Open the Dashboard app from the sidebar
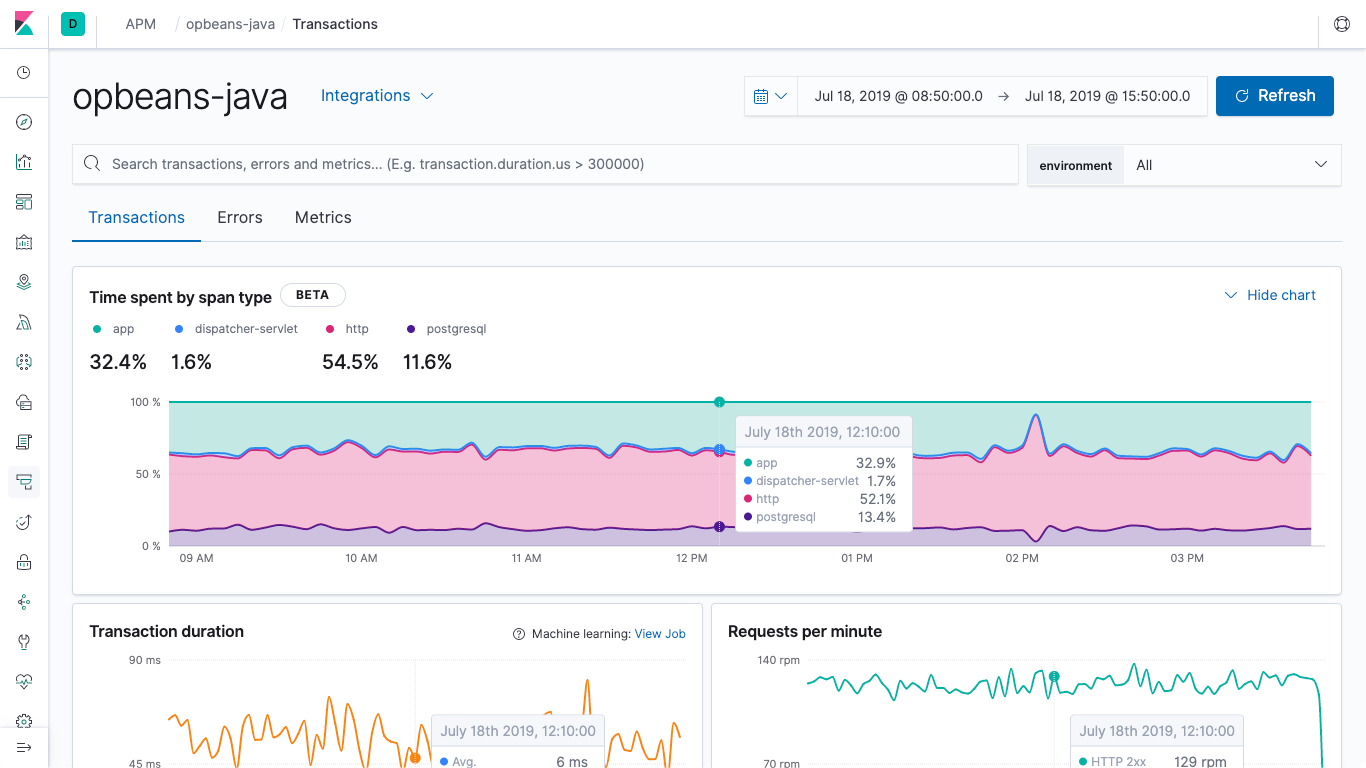Viewport: 1366px width, 768px height. (x=24, y=202)
